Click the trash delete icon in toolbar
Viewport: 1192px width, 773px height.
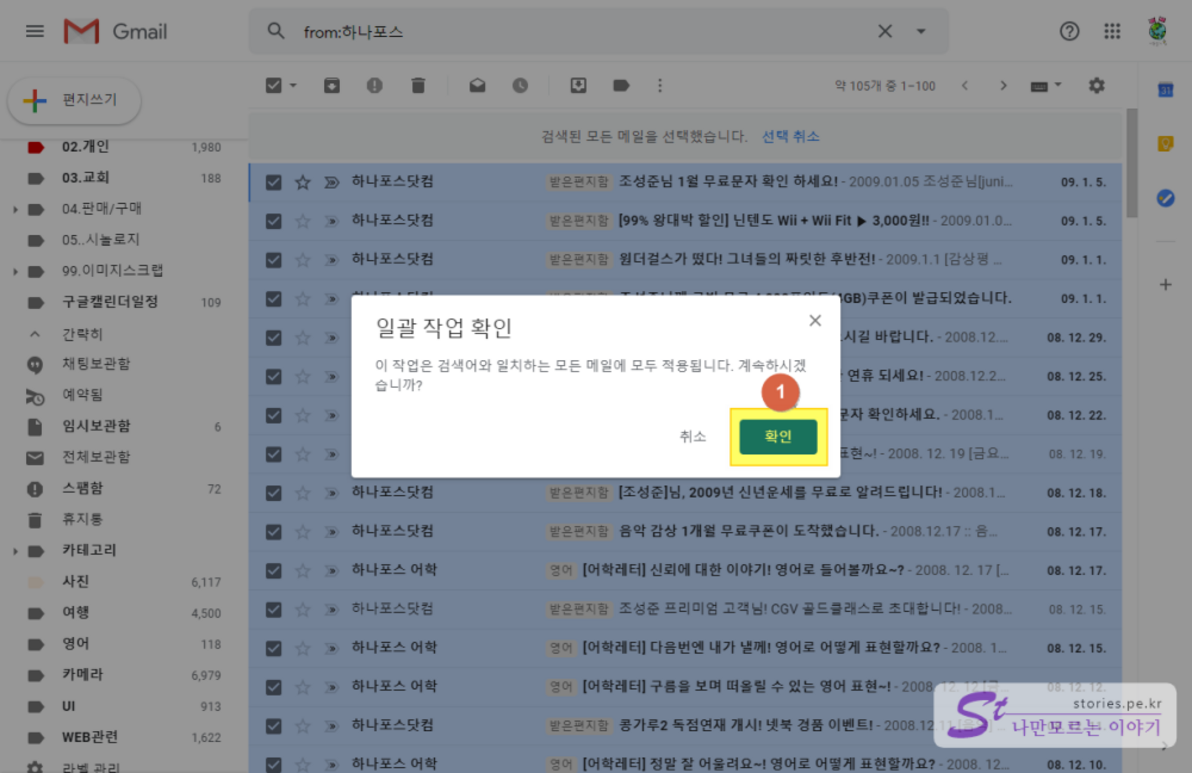(x=418, y=86)
